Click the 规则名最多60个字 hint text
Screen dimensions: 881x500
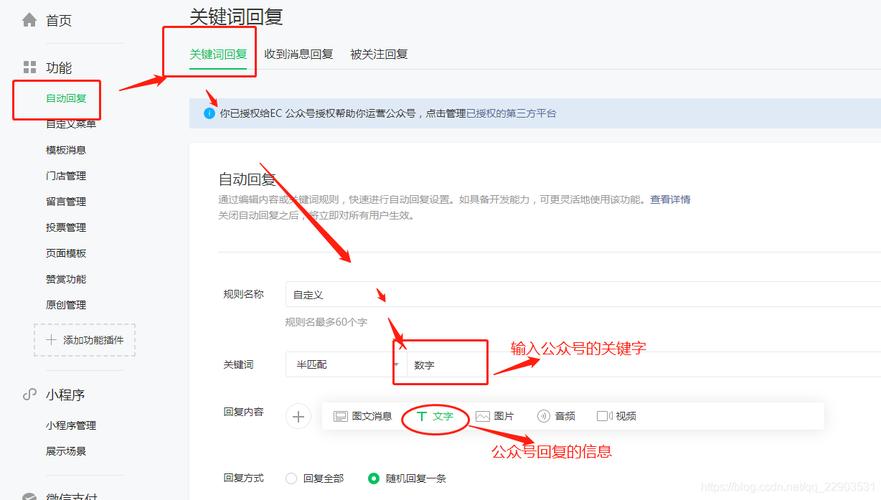pos(326,322)
